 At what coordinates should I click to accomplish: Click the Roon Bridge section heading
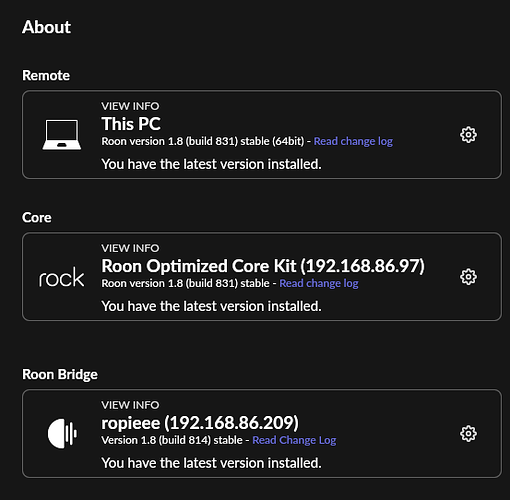[60, 374]
